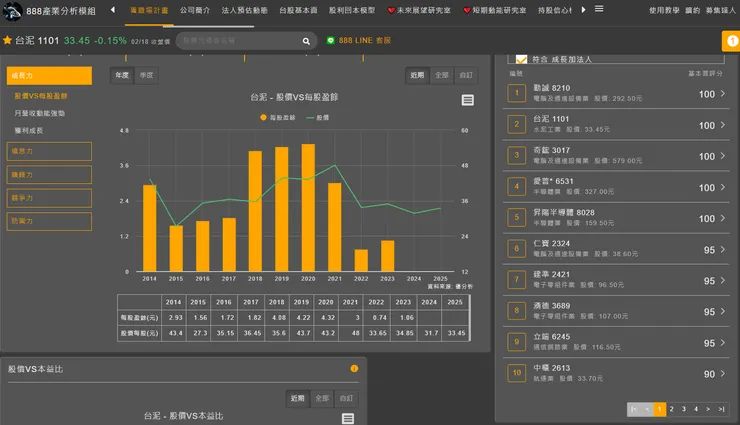Click the 2020 earnings bar in chart

pyautogui.click(x=308, y=208)
